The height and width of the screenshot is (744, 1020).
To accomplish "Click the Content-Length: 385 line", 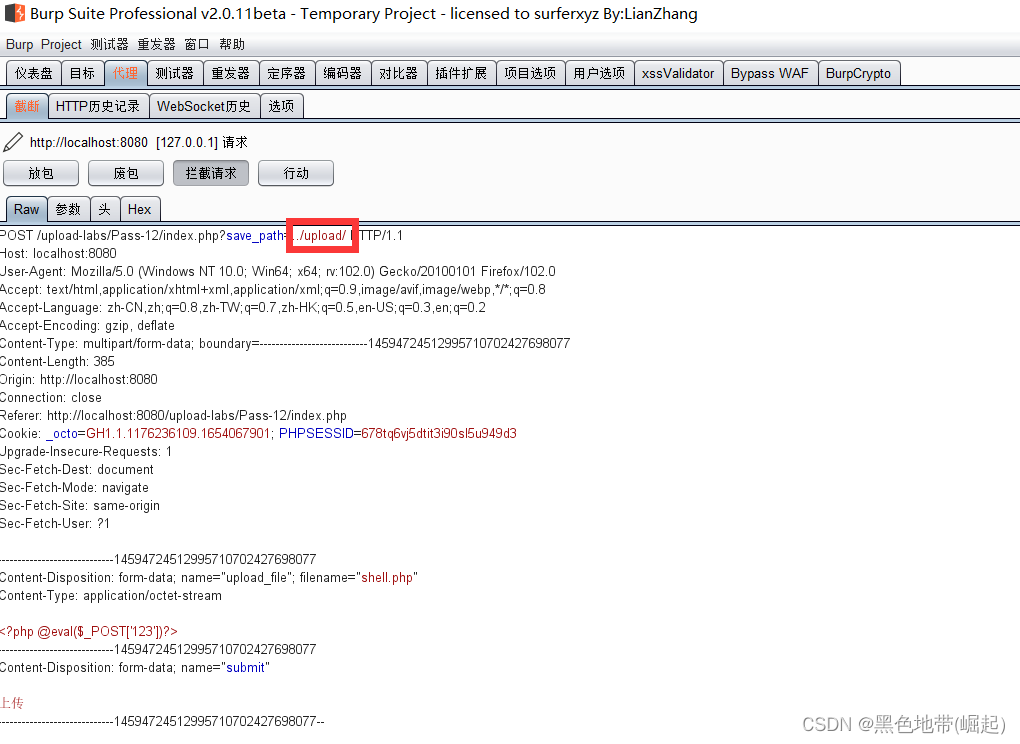I will tap(57, 362).
